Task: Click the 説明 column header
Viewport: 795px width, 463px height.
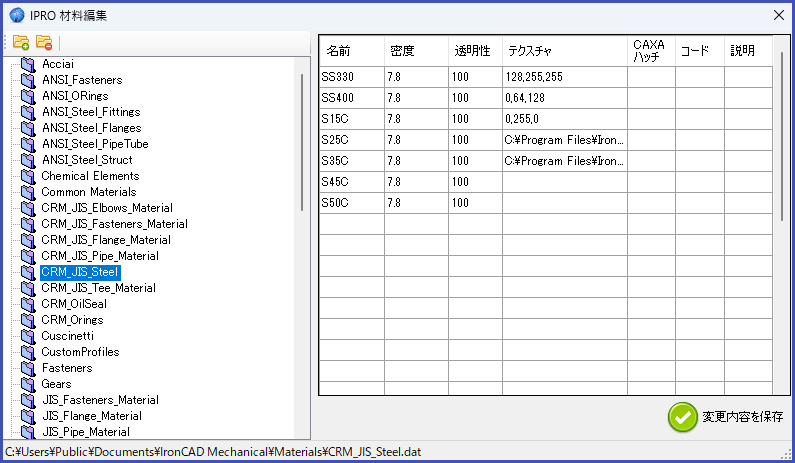Action: (x=748, y=51)
